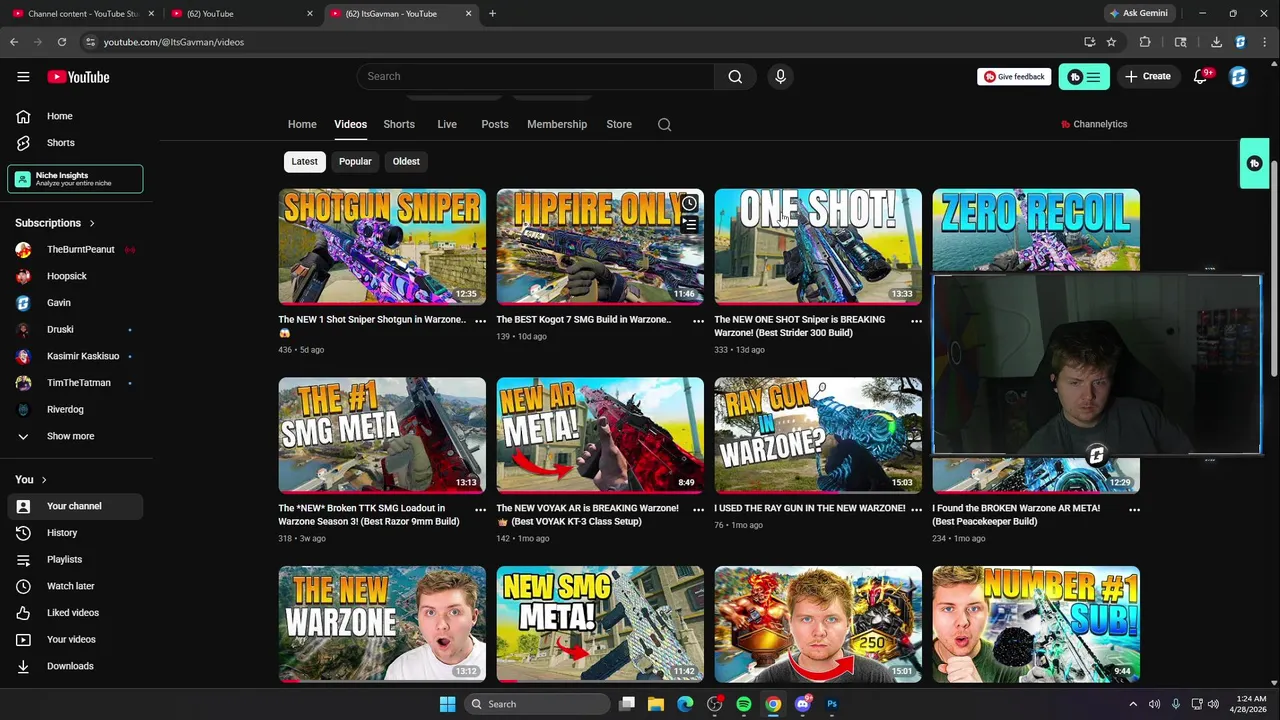Open Liked videos in sidebar
This screenshot has width=1280, height=720.
(75, 613)
